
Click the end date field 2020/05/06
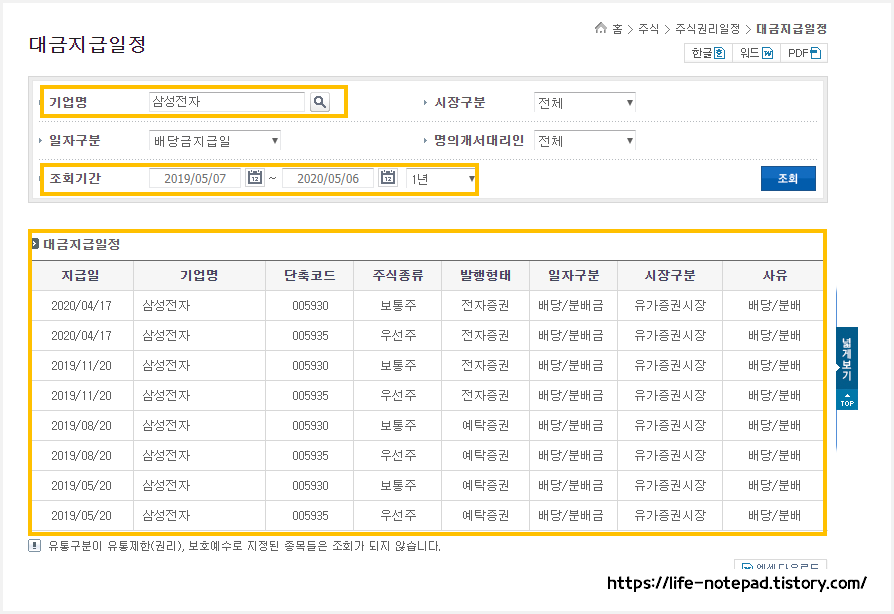[x=328, y=178]
